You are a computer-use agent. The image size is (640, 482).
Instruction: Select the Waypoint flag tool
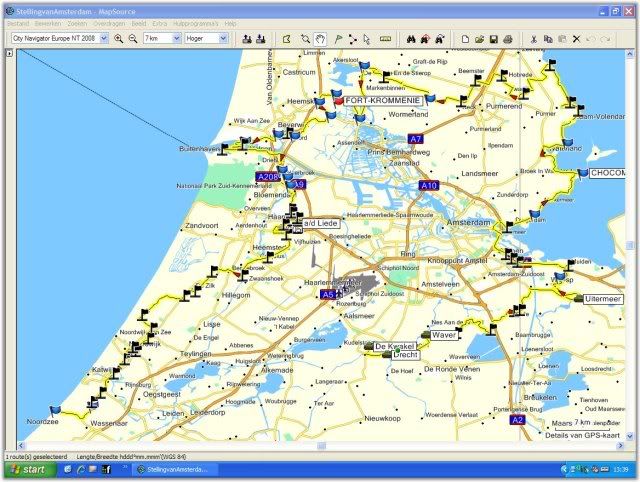[x=338, y=39]
